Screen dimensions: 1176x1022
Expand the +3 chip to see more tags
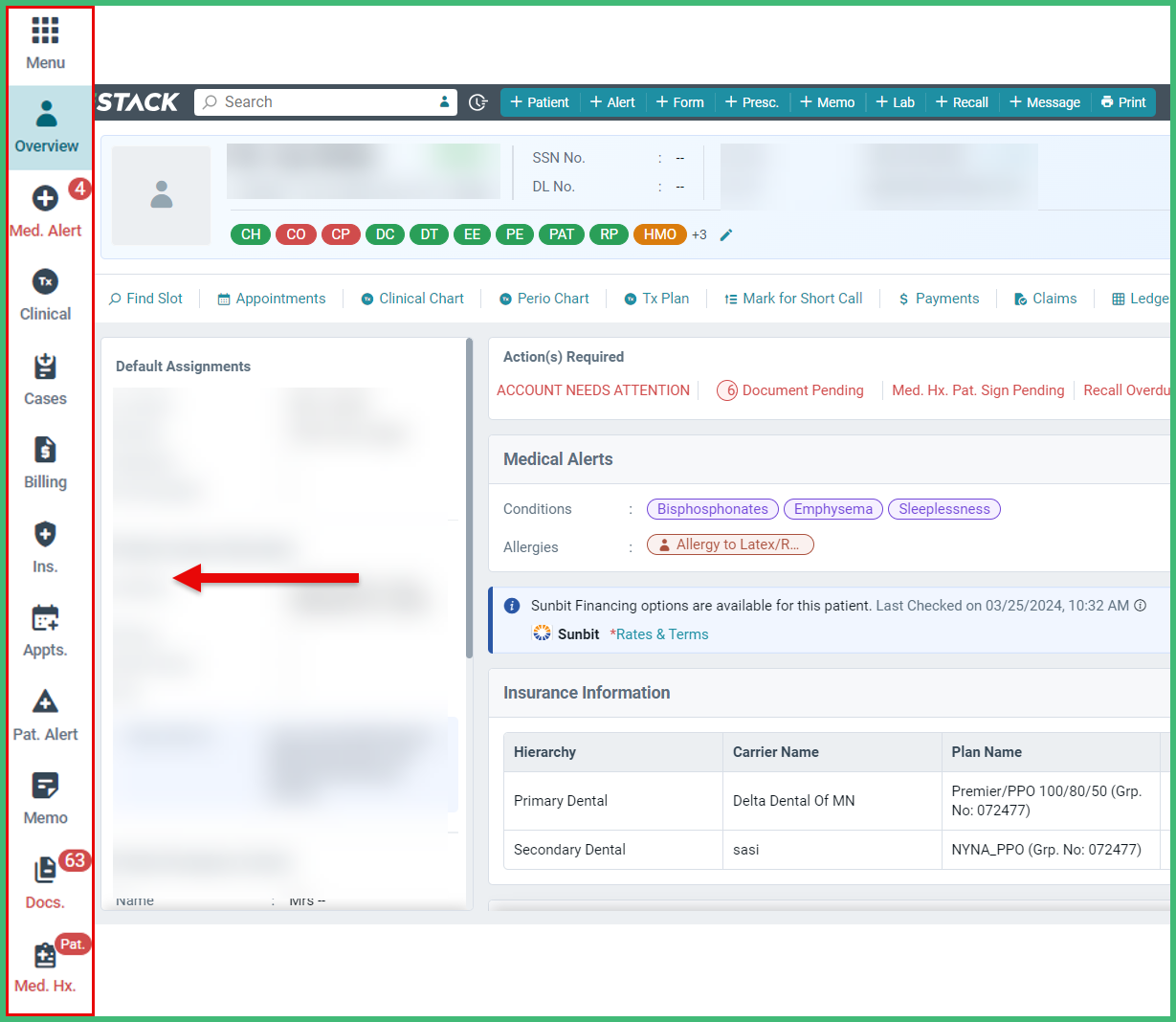[699, 233]
